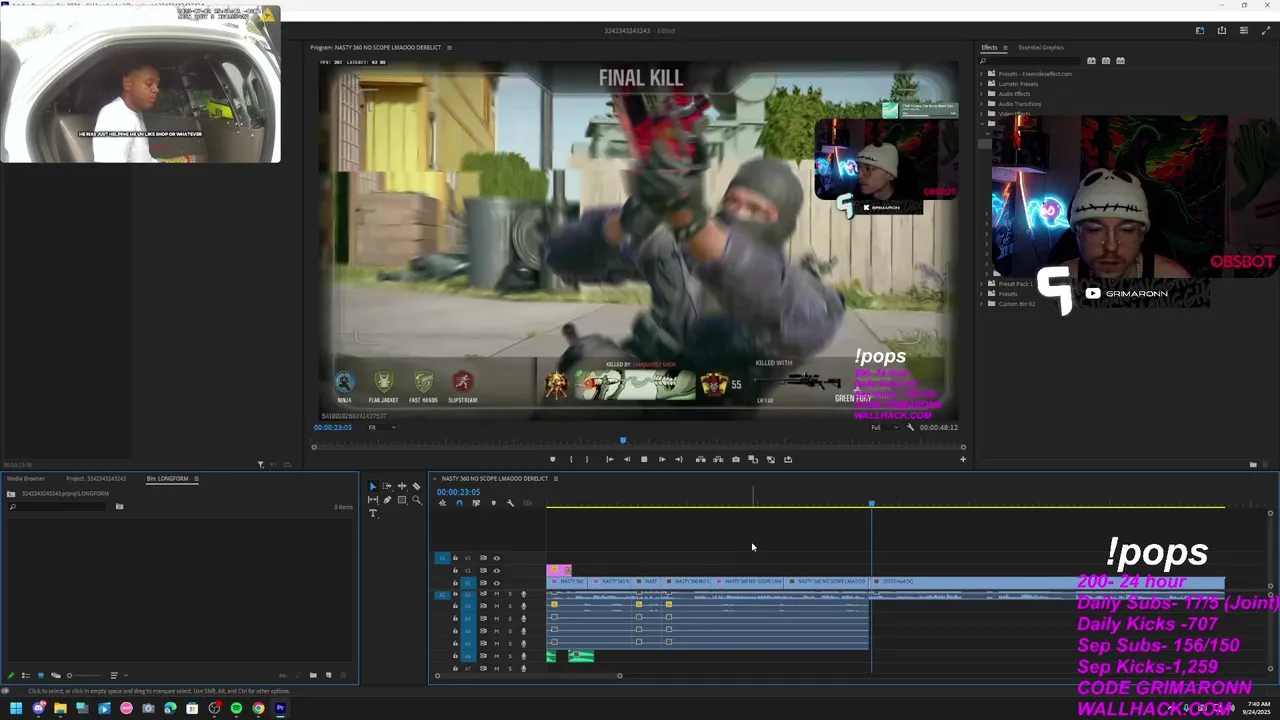
Task: Open the Full playback resolution dropdown
Action: tap(885, 427)
